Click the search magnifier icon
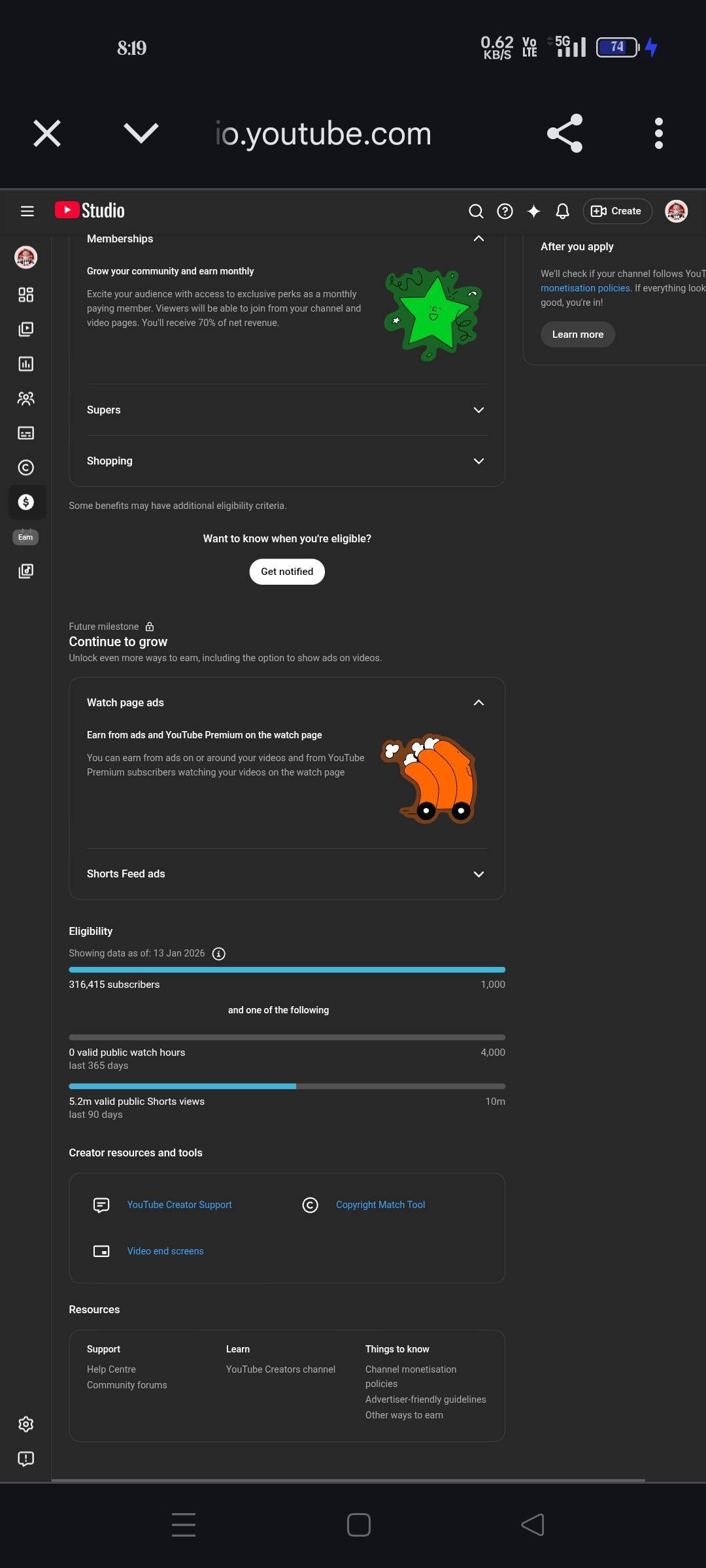Viewport: 706px width, 1568px height. 476,211
